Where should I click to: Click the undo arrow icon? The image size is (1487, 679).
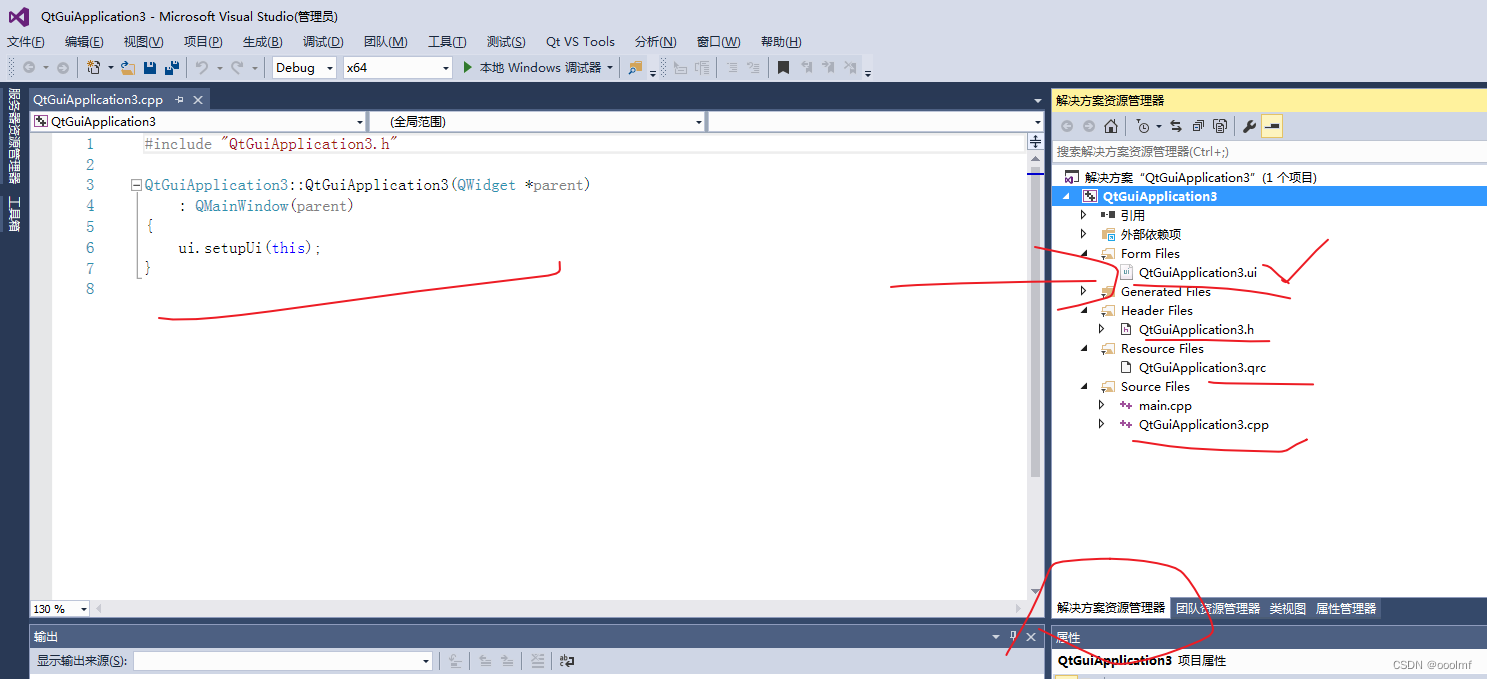click(x=201, y=68)
